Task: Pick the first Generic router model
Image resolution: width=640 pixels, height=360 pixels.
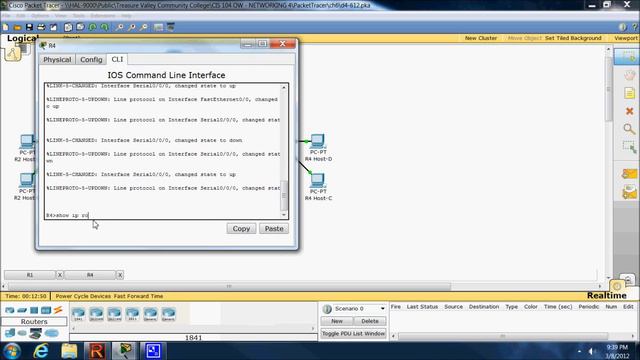Action: click(x=150, y=314)
